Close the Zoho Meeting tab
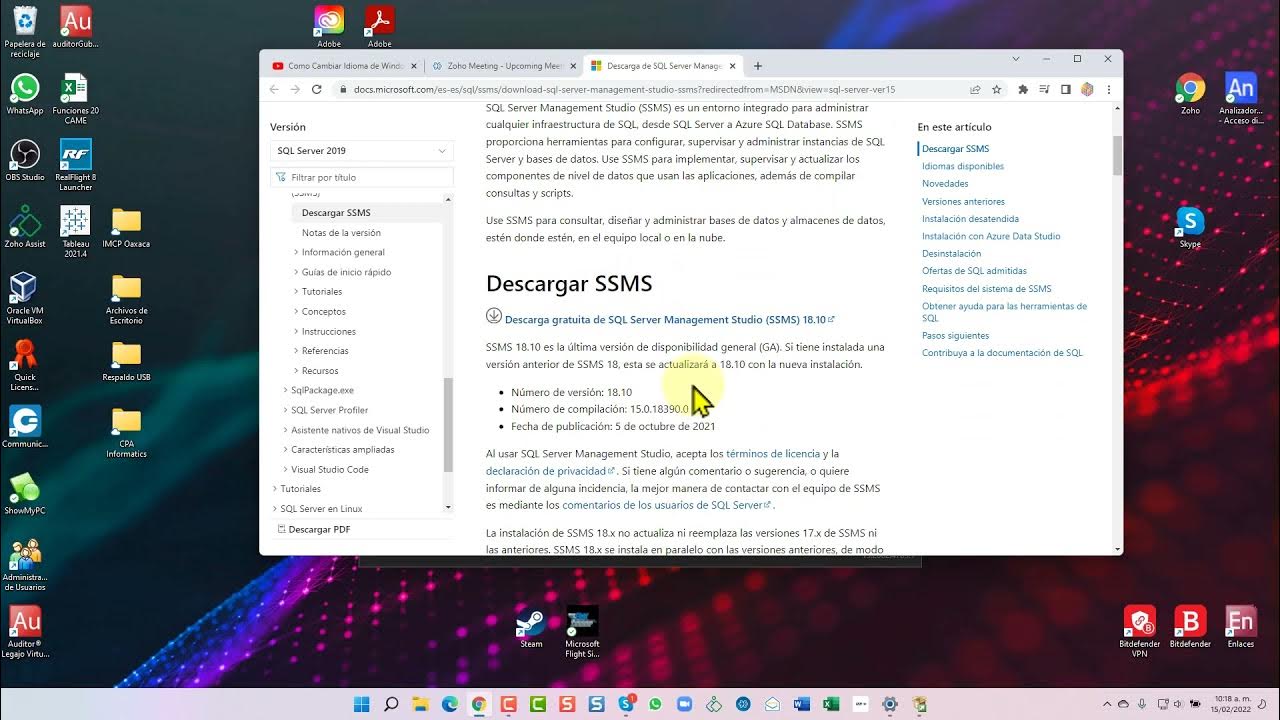The image size is (1280, 720). (573, 66)
